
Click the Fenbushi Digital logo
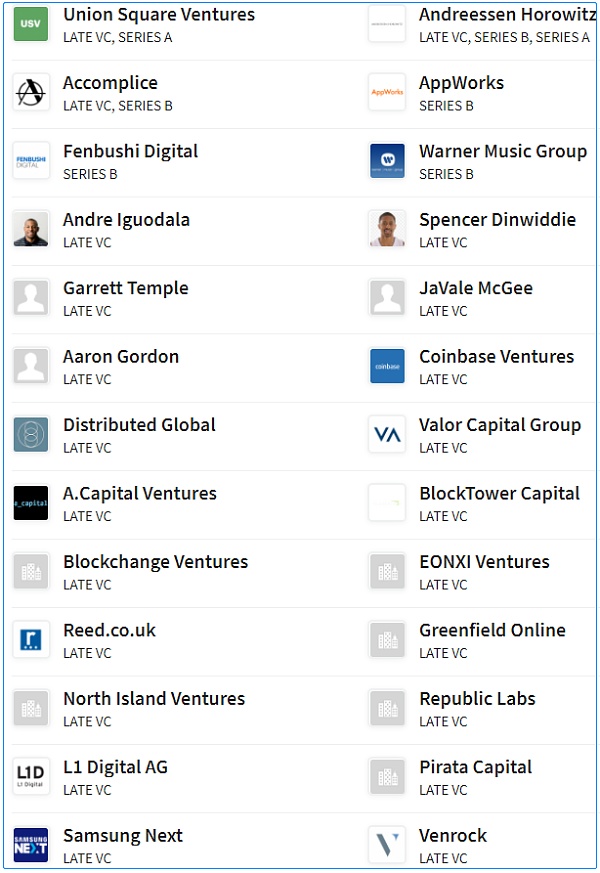(31, 161)
